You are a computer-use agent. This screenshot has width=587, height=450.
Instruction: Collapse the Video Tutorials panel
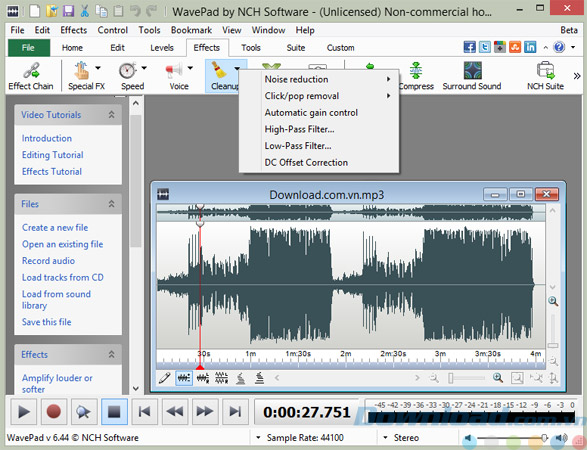(112, 115)
